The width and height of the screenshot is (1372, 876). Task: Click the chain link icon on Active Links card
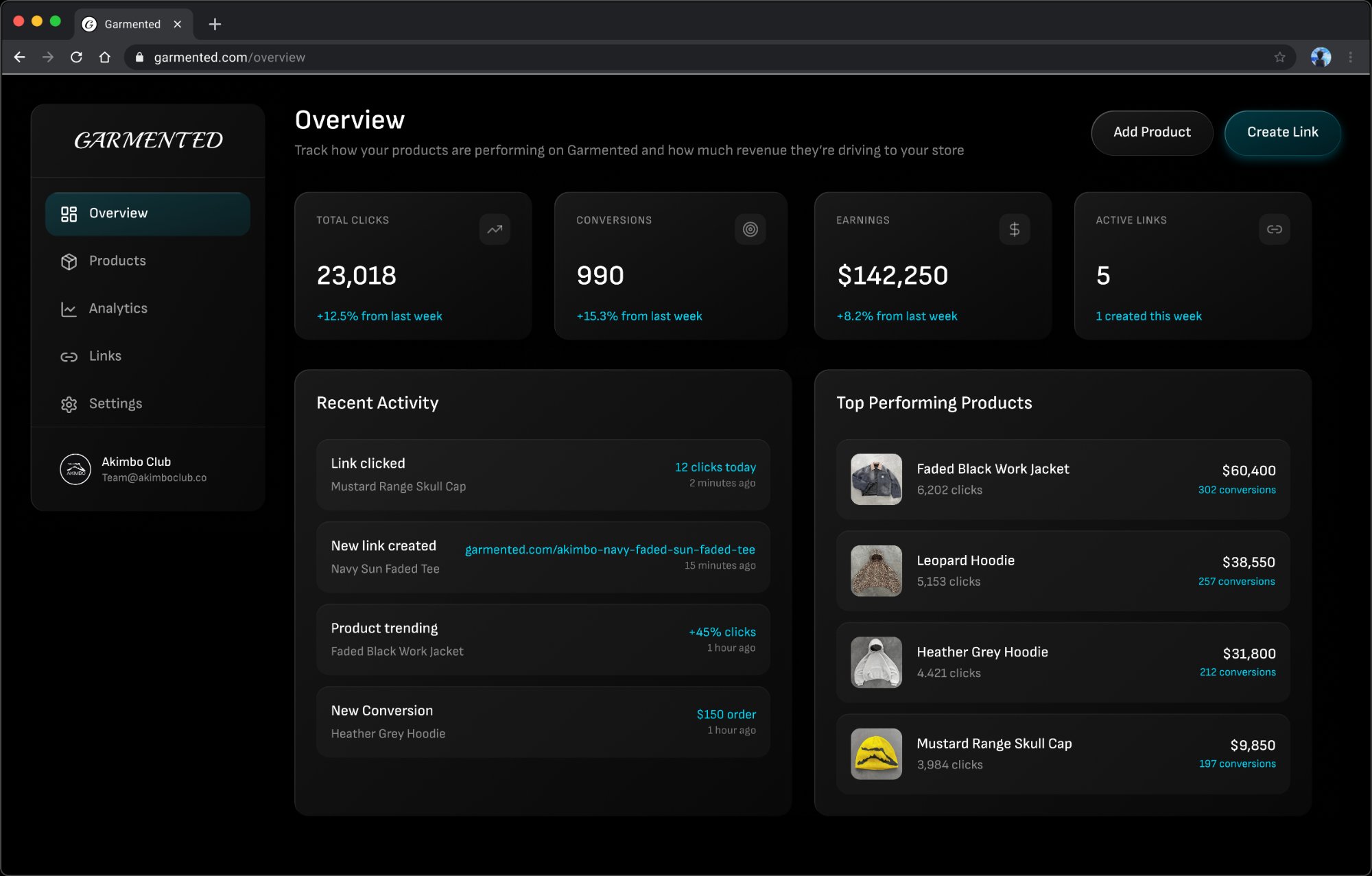1274,230
